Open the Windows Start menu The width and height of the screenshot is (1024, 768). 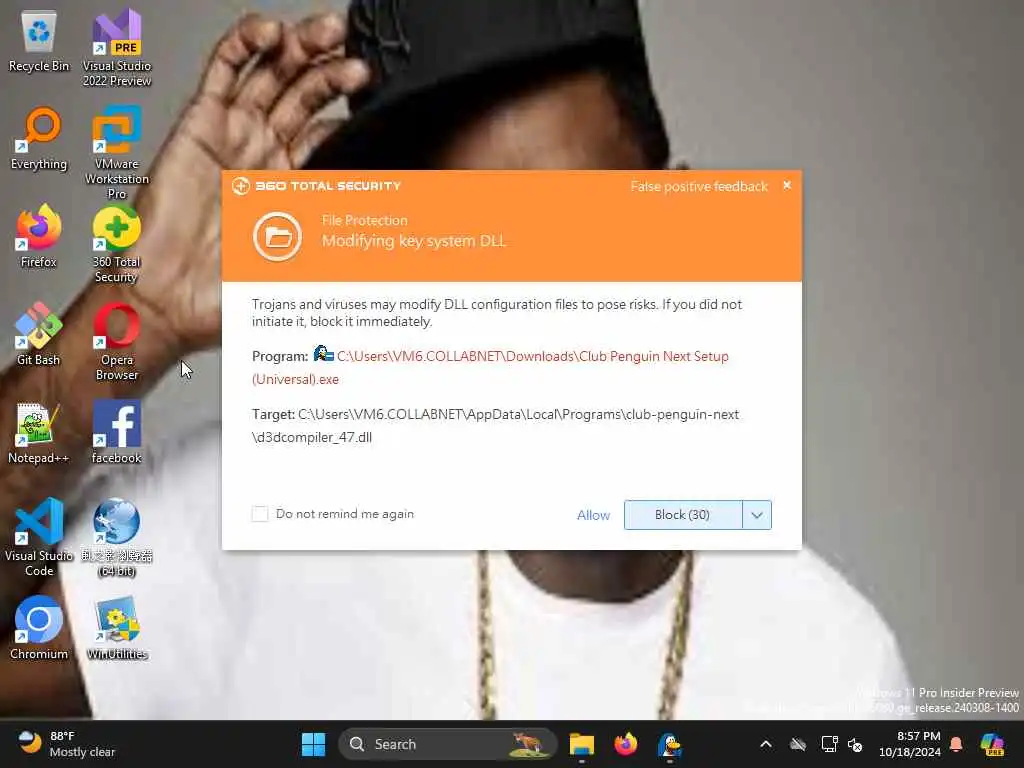click(x=313, y=744)
